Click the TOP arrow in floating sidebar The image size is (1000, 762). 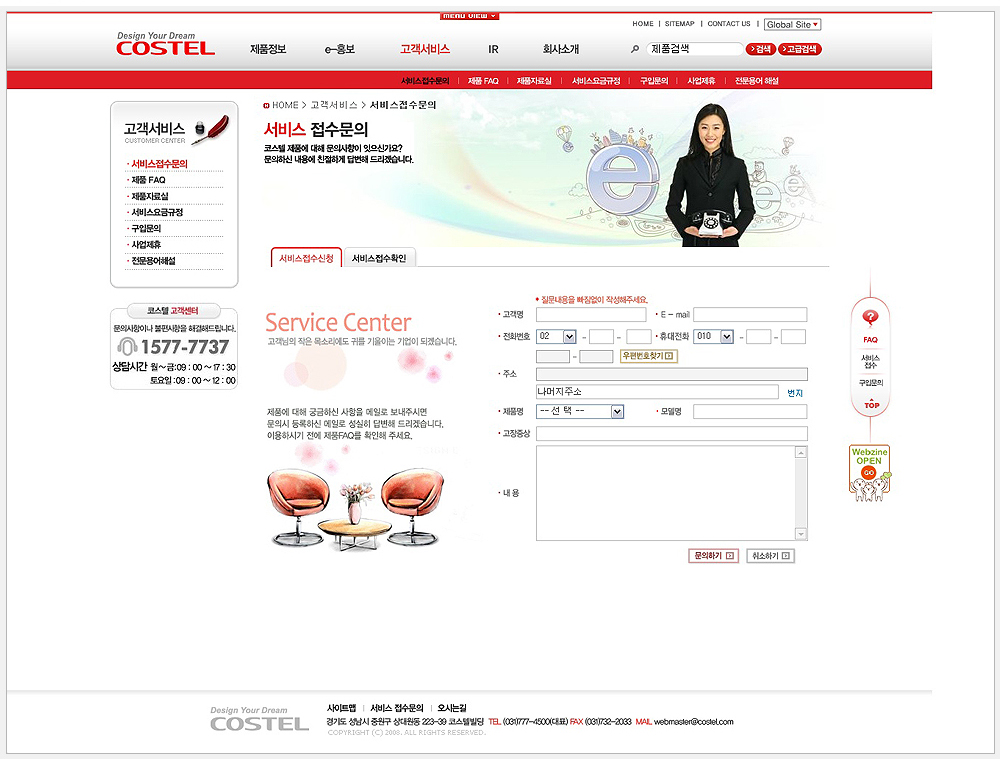tap(871, 404)
